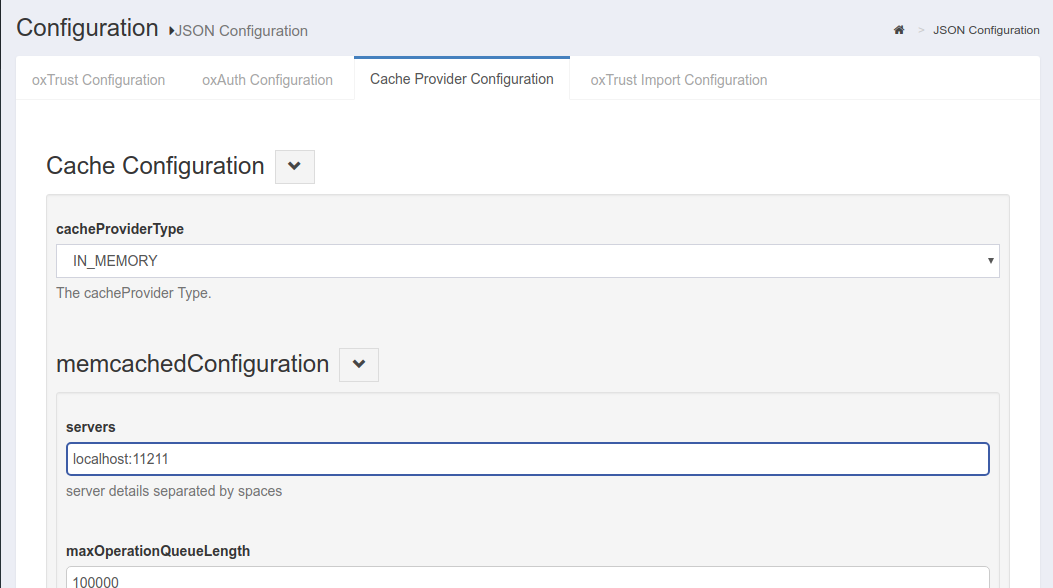Click the 'server details separated by spaces' hint

pos(174,491)
